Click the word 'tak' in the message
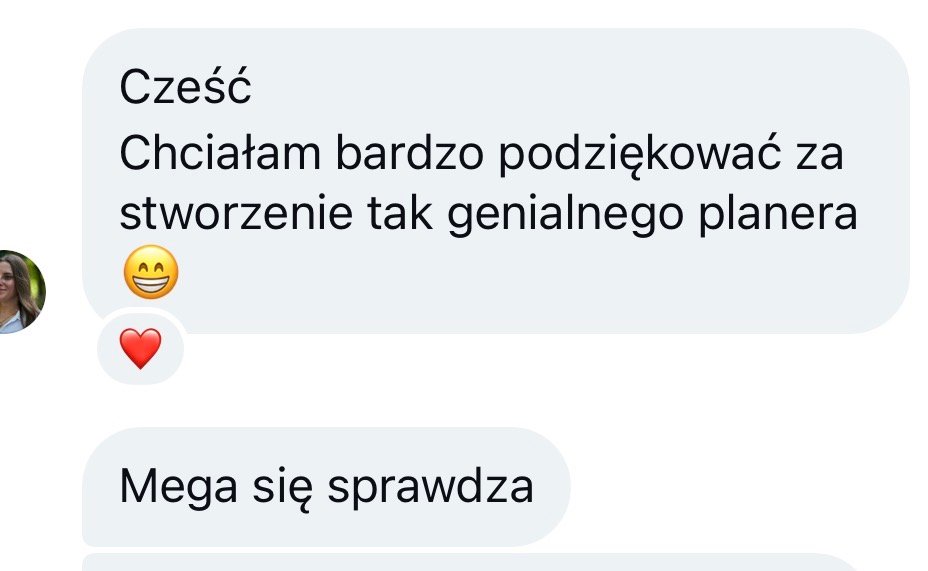 400,213
